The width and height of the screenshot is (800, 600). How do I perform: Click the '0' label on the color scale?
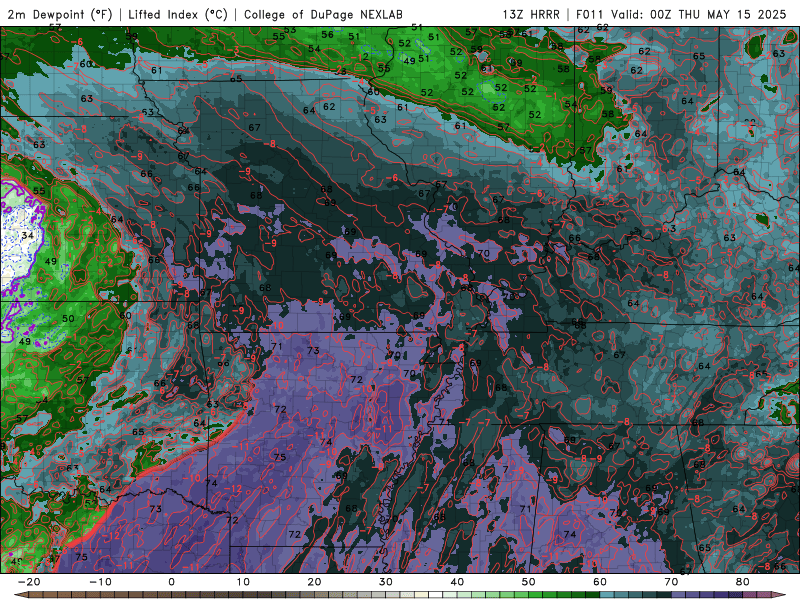[171, 582]
